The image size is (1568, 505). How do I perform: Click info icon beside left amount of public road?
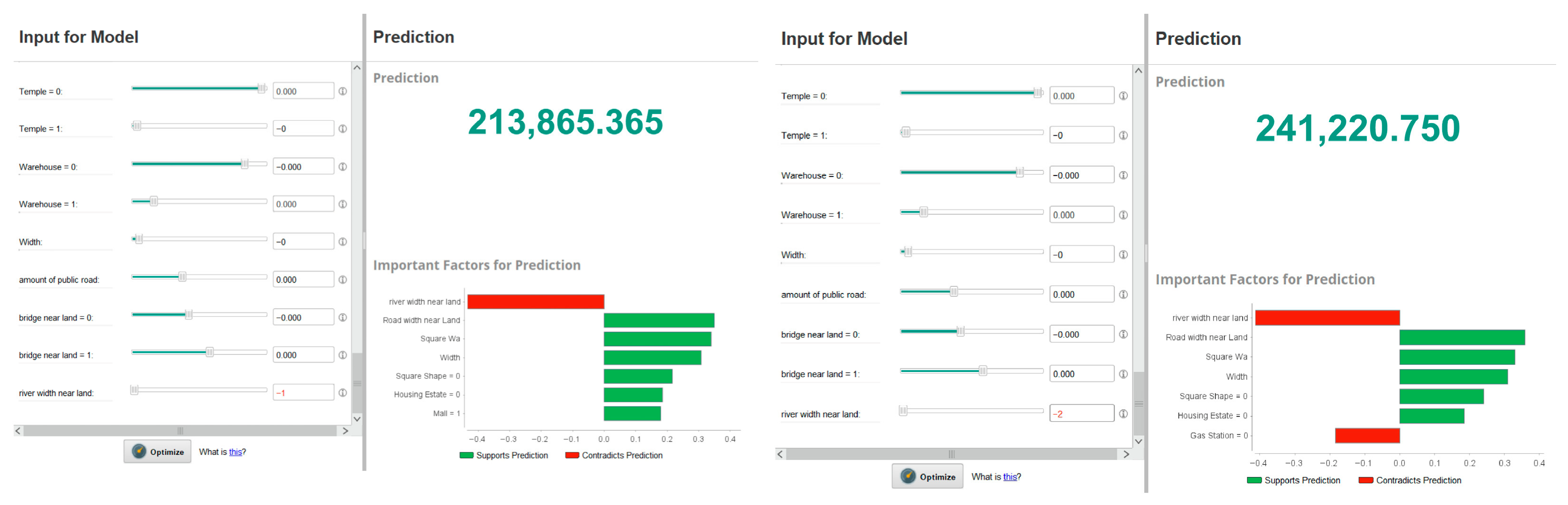tap(343, 279)
